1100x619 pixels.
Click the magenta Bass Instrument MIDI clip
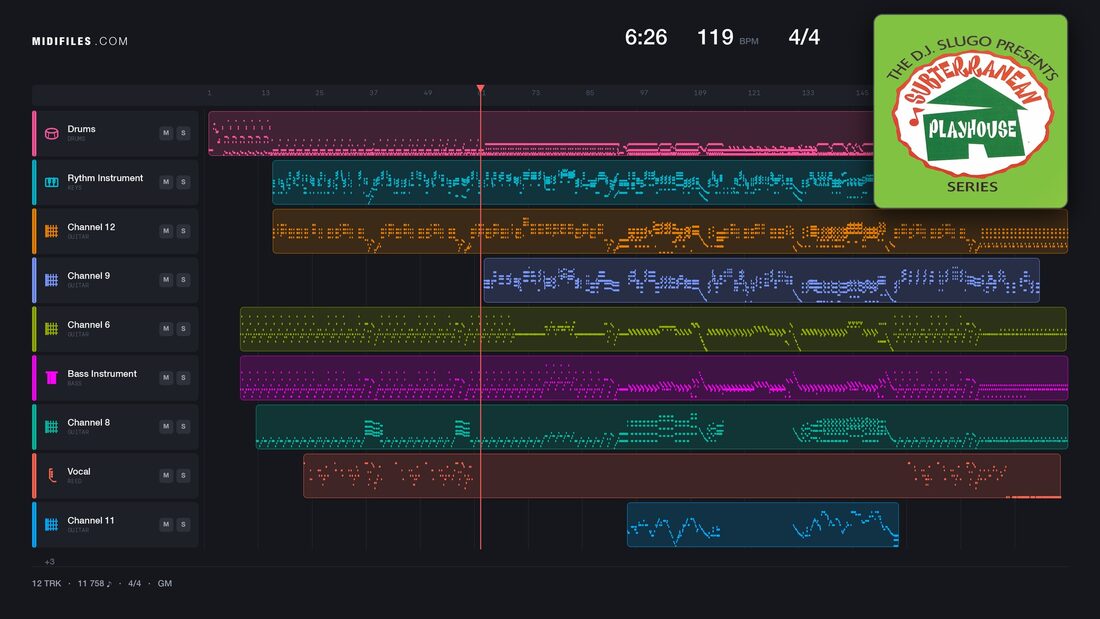tap(654, 378)
